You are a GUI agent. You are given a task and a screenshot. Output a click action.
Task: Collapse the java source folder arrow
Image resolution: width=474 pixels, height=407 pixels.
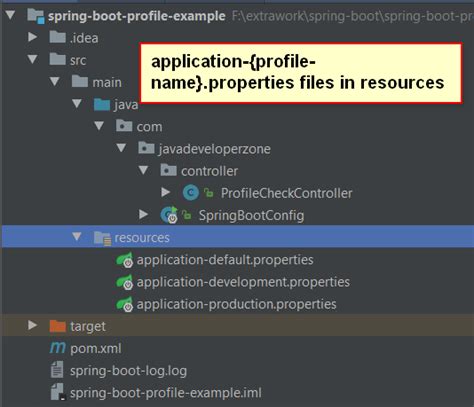pyautogui.click(x=77, y=104)
